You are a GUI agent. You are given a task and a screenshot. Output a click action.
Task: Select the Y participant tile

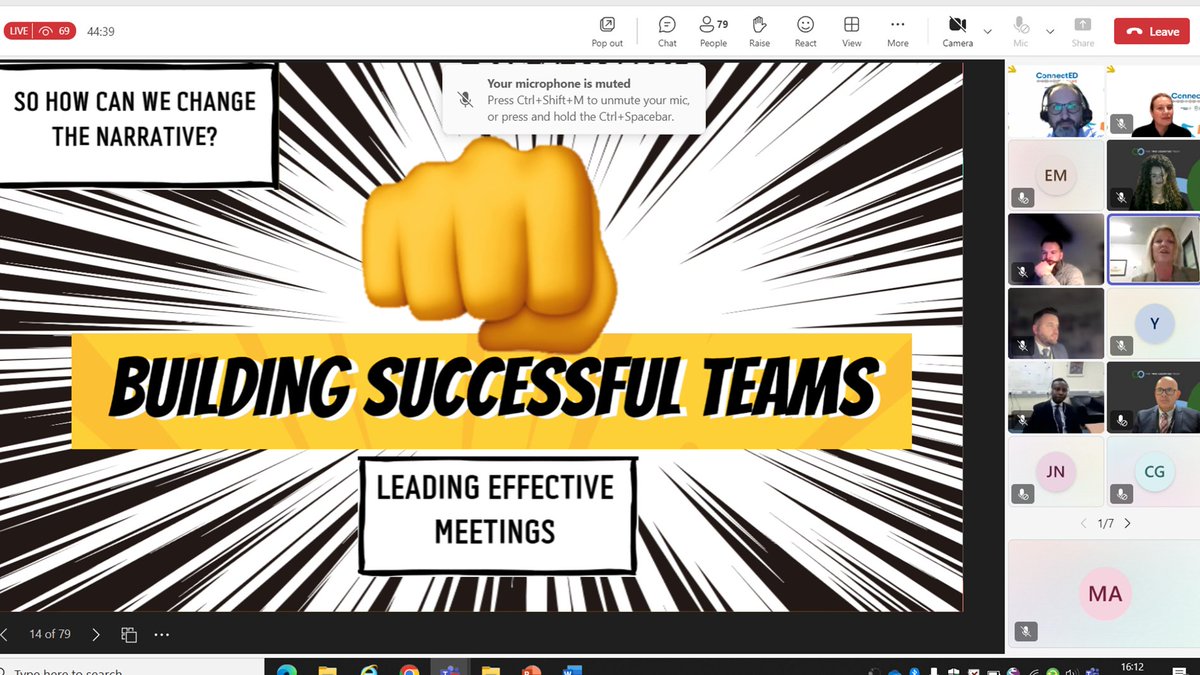coord(1154,323)
